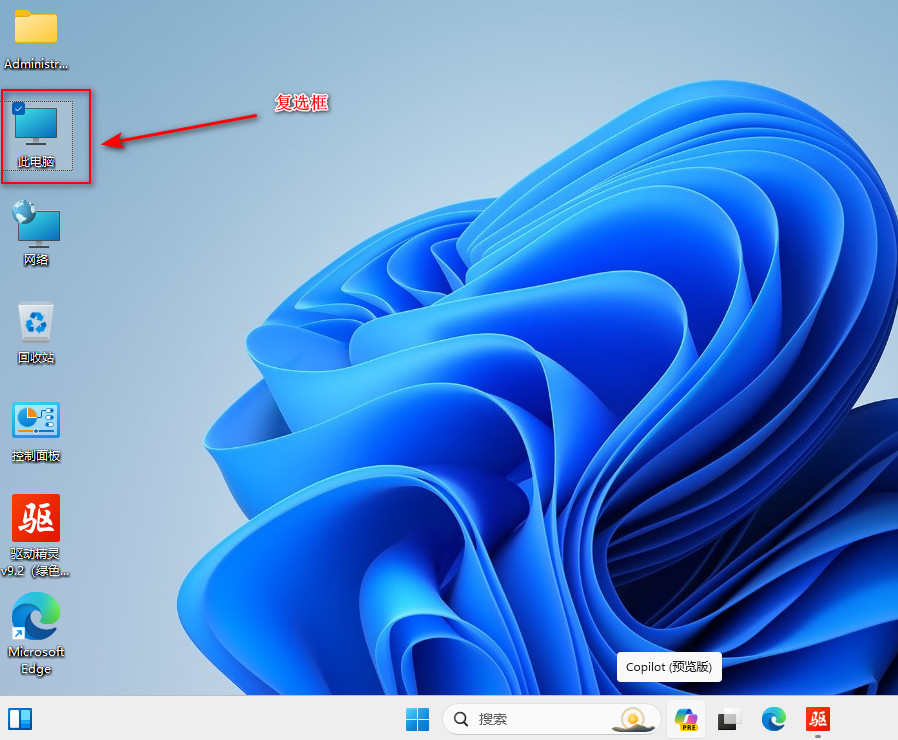Open the Widgets panel from taskbar
This screenshot has height=740, width=898.
pyautogui.click(x=20, y=719)
